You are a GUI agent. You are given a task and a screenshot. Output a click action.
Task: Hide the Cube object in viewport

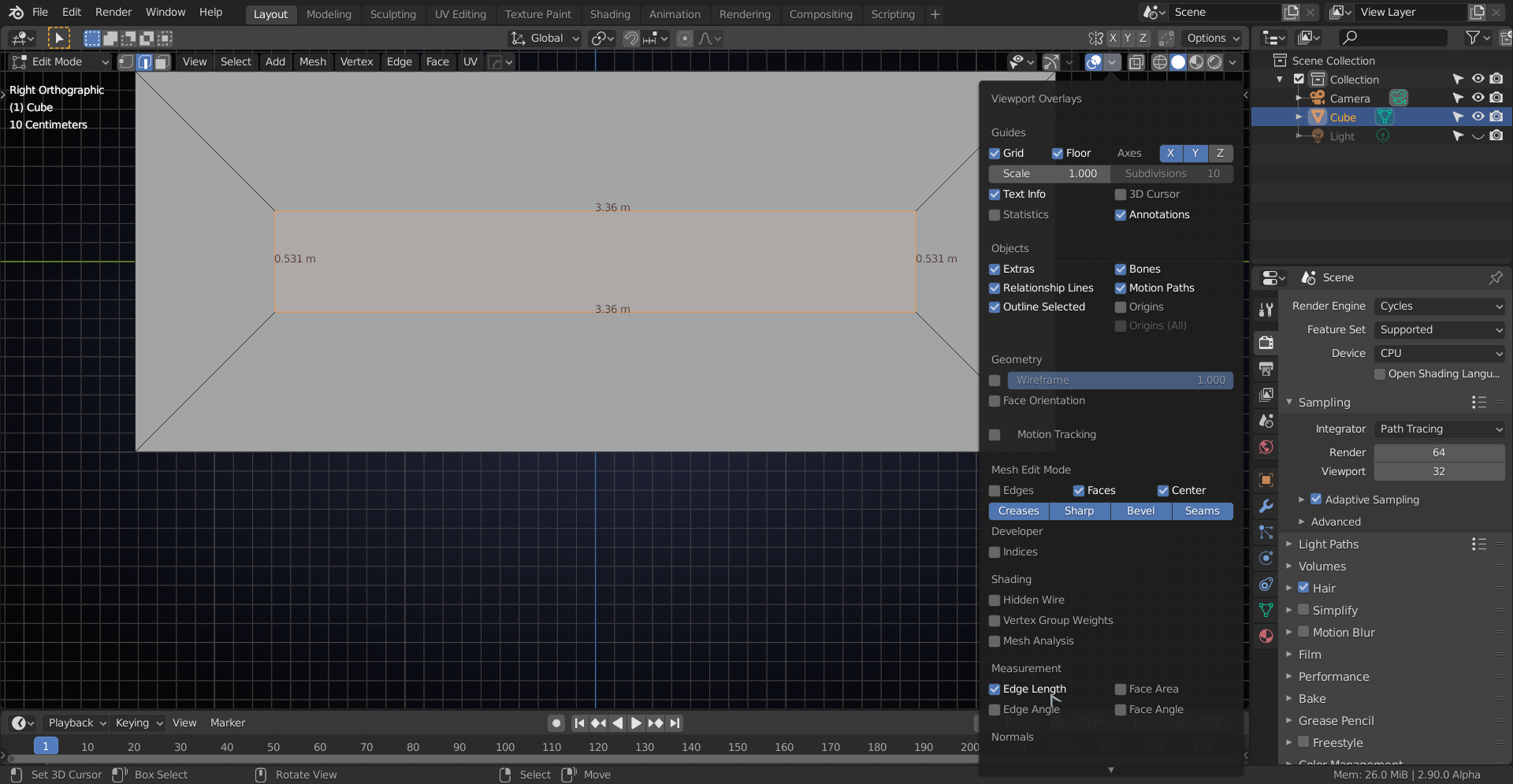pyautogui.click(x=1477, y=117)
